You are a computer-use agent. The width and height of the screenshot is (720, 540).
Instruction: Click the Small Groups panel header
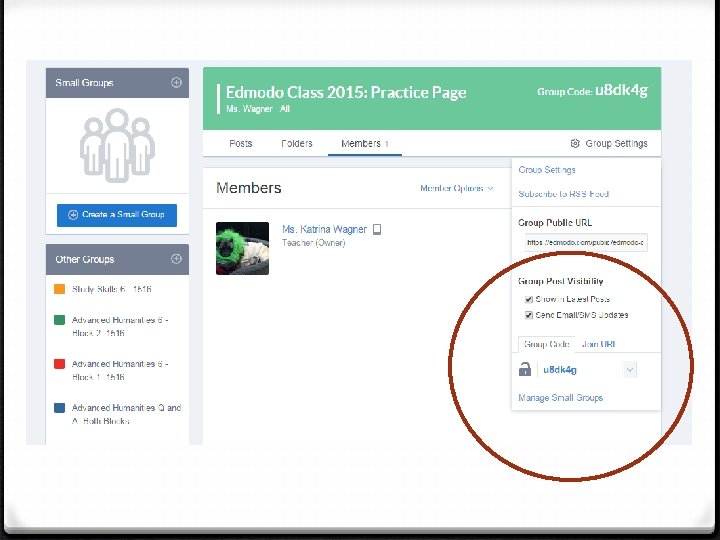pyautogui.click(x=117, y=83)
